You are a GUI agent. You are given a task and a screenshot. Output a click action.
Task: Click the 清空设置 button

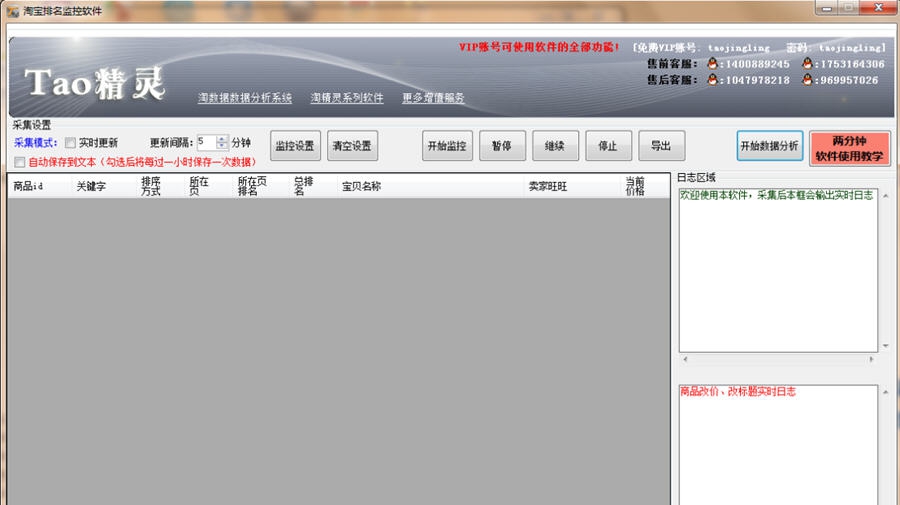coord(352,146)
